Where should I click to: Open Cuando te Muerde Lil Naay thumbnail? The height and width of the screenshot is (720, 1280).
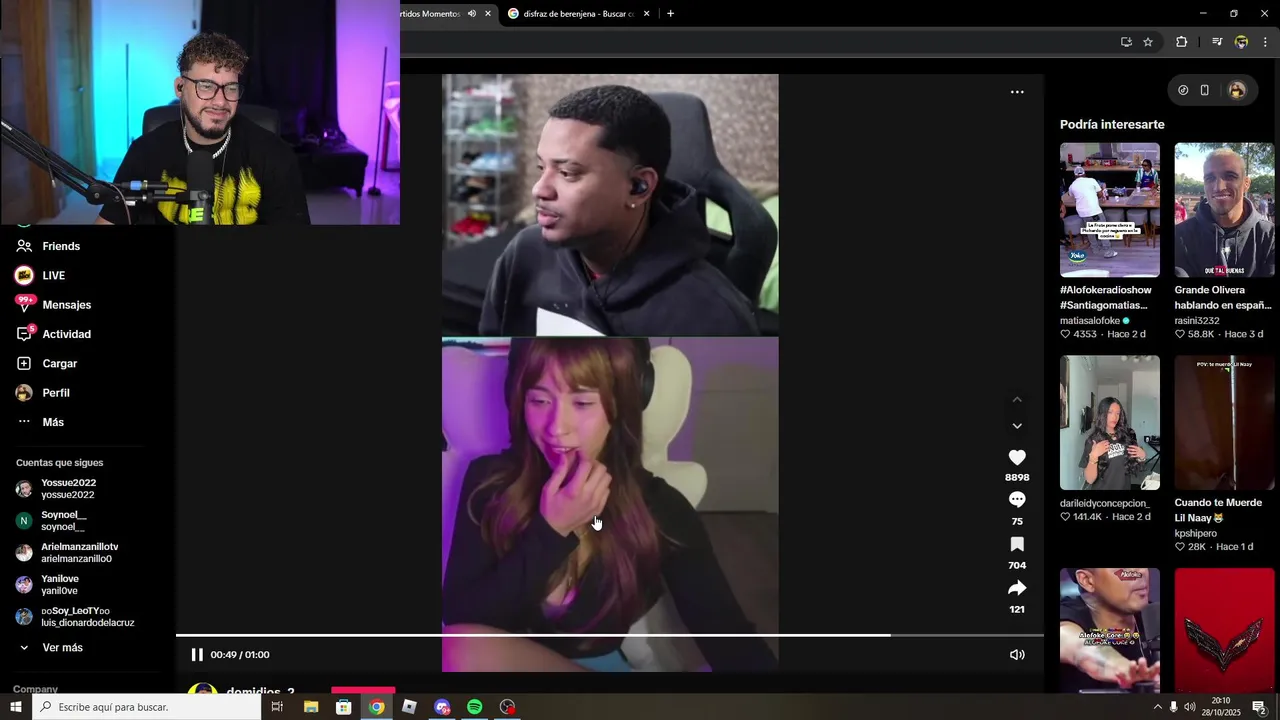(1224, 423)
